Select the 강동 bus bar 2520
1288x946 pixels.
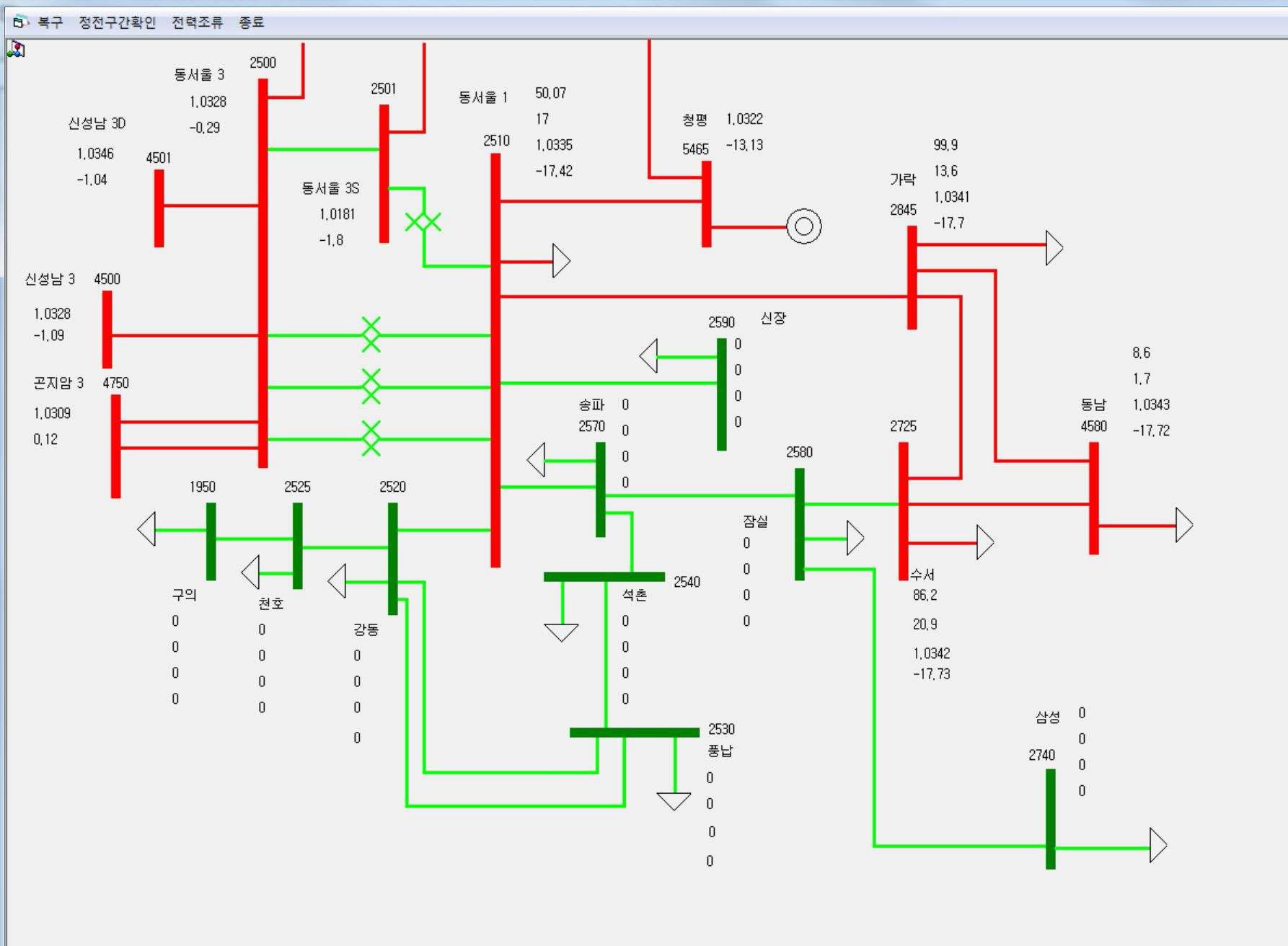392,559
